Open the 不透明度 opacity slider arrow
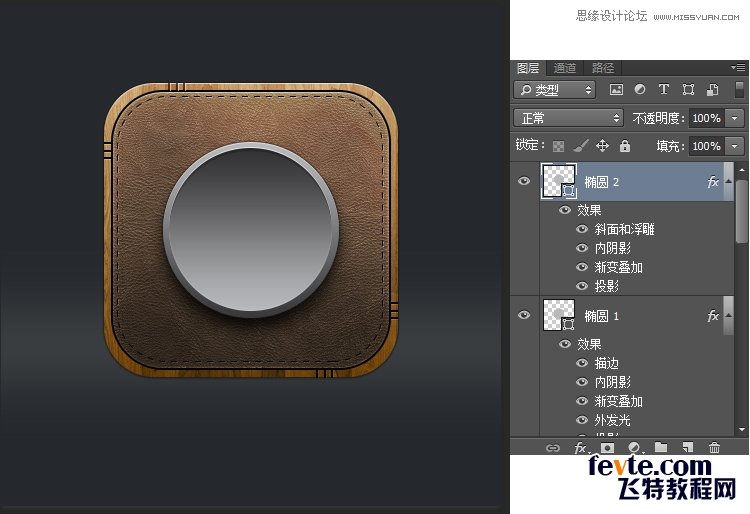The height and width of the screenshot is (514, 750). (x=735, y=118)
